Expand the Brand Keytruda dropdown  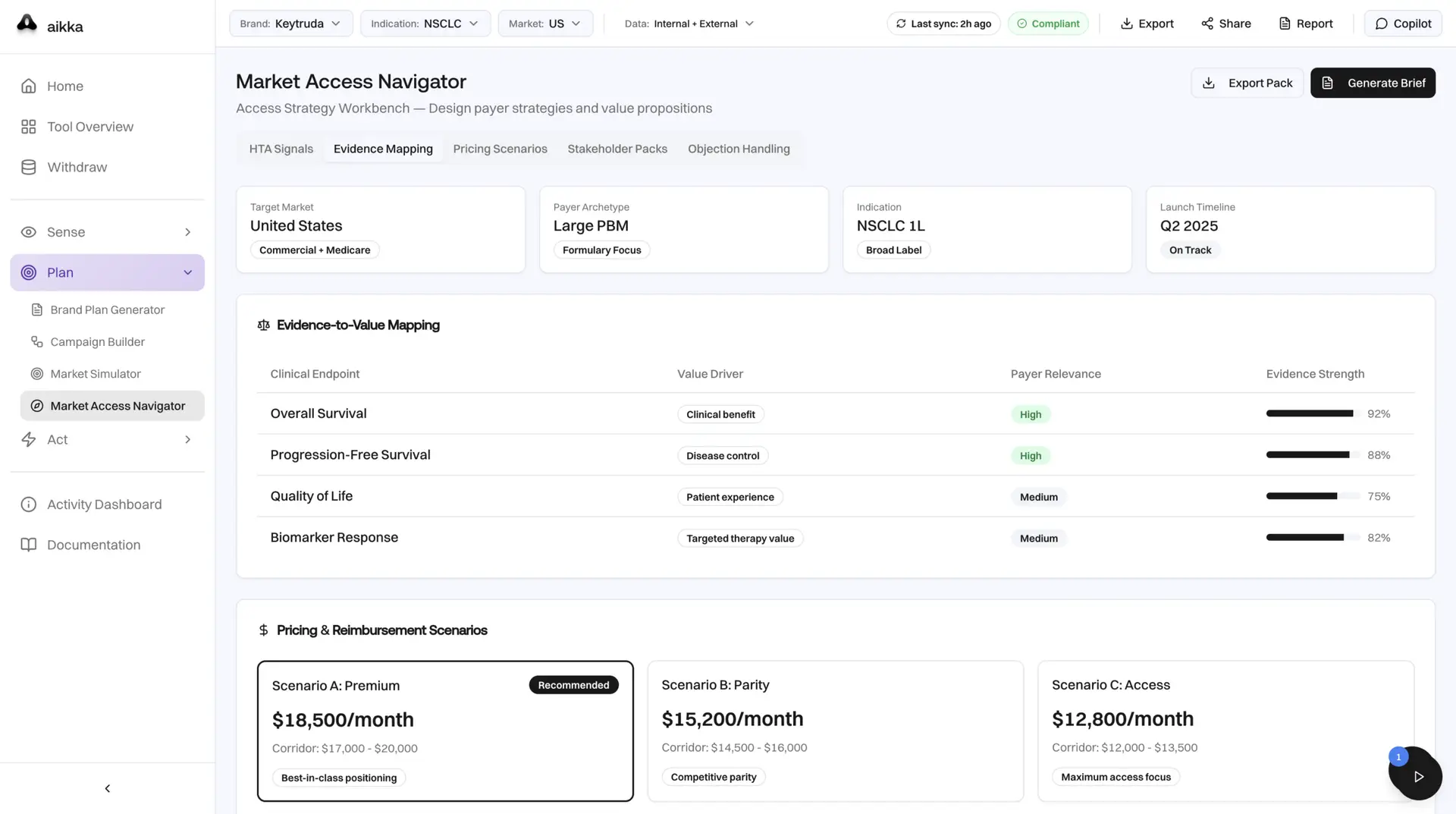coord(290,24)
